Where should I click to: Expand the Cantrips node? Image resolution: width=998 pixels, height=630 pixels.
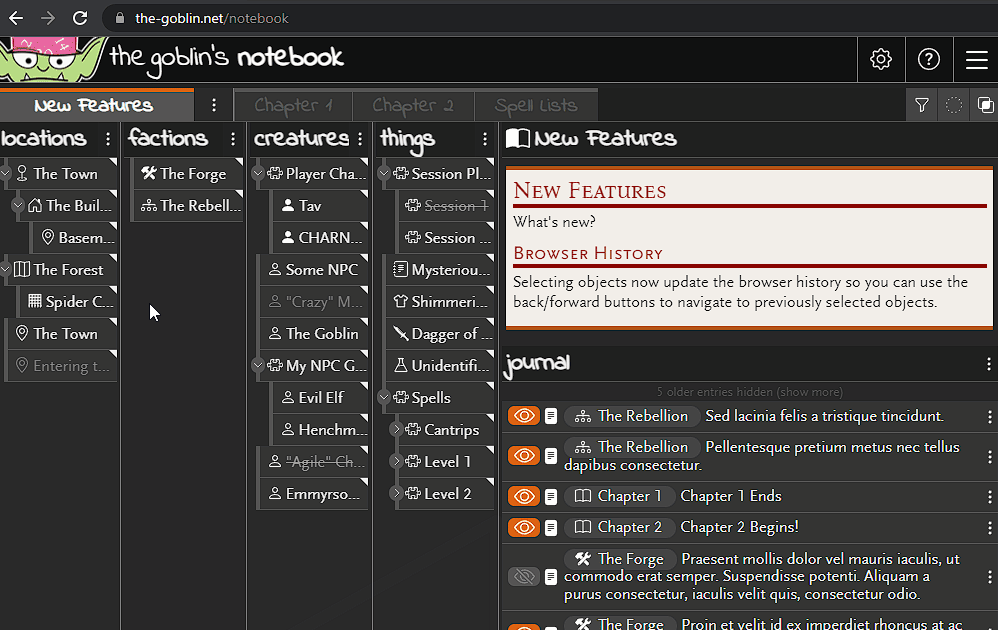[x=397, y=430]
